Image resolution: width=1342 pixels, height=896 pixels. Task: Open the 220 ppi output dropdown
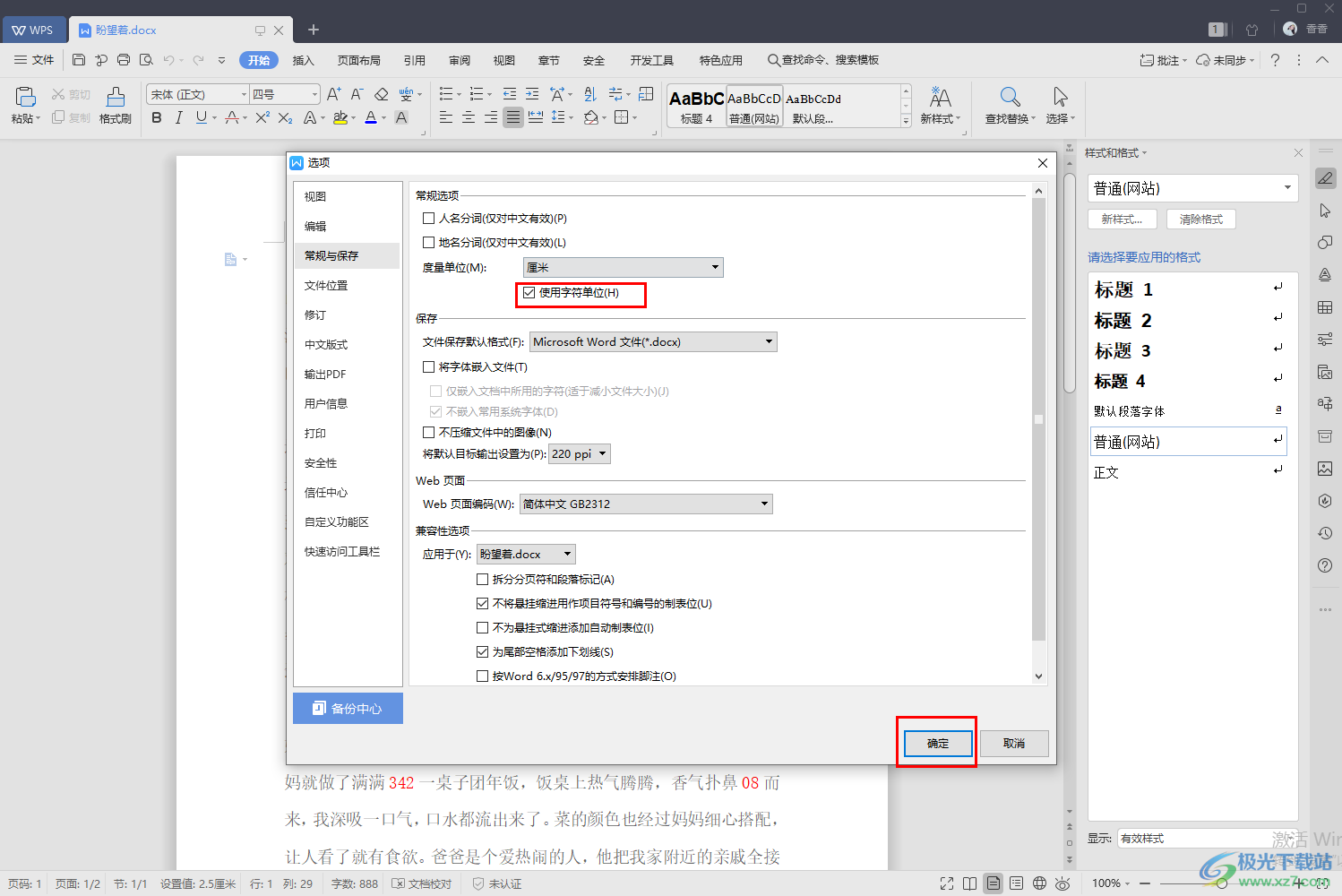pos(580,453)
